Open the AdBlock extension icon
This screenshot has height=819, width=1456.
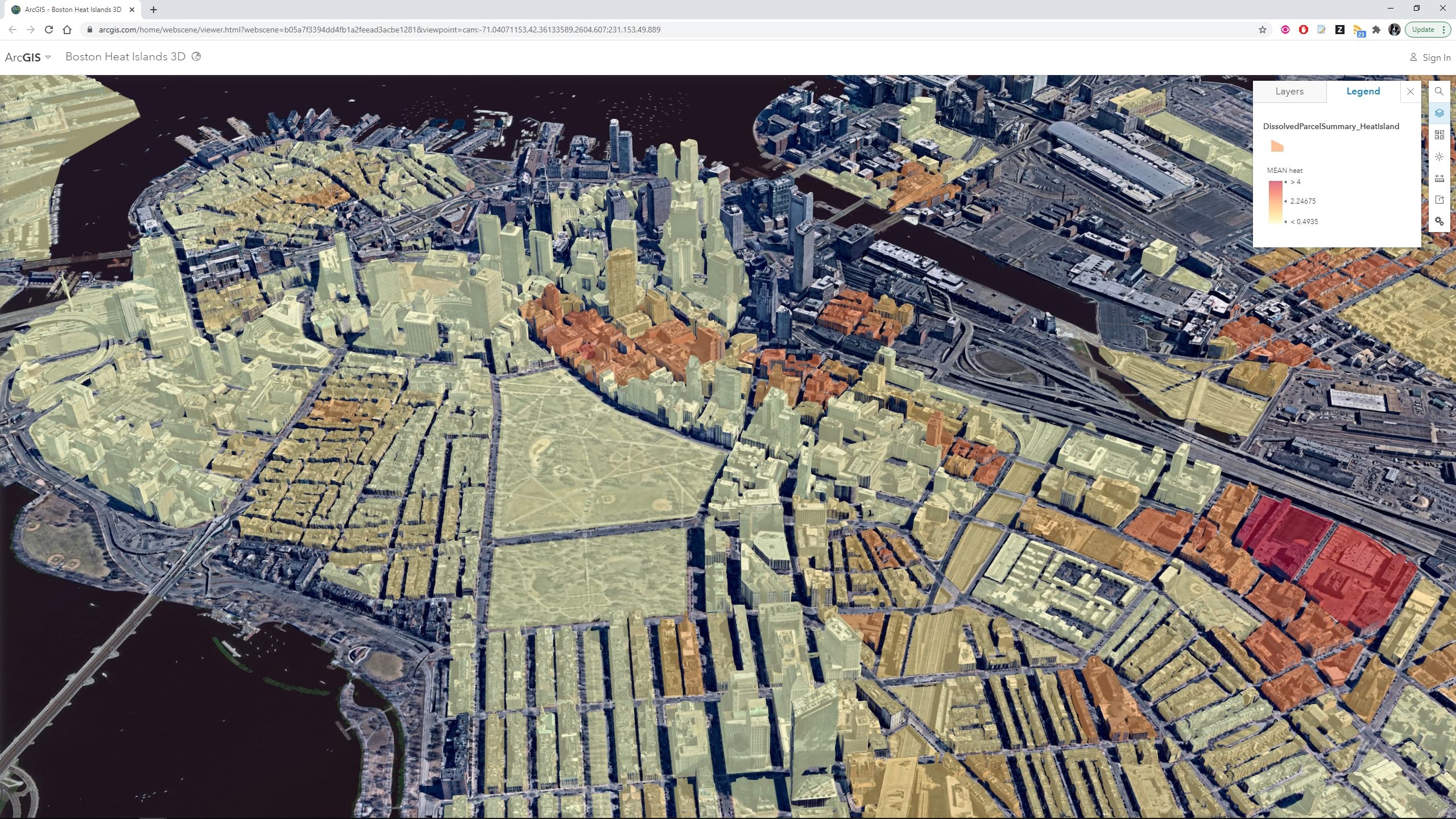(1303, 29)
